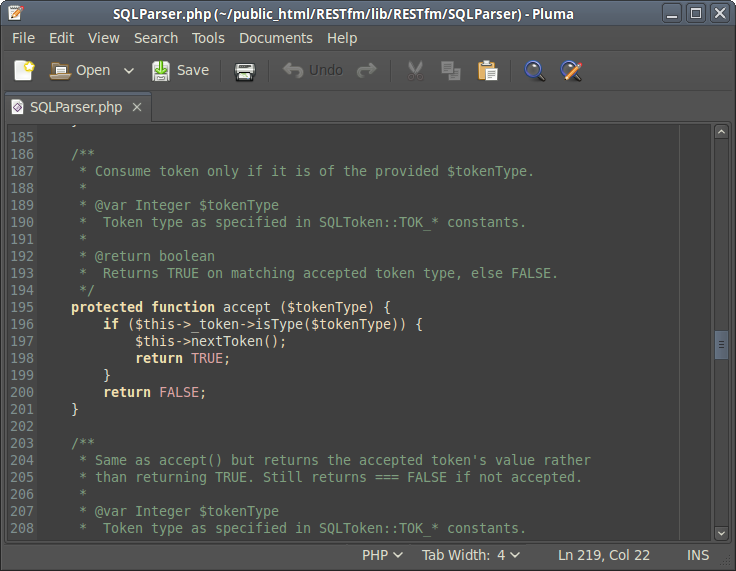Open Find with the magnifier icon
Screen dimensions: 736x571
click(534, 71)
